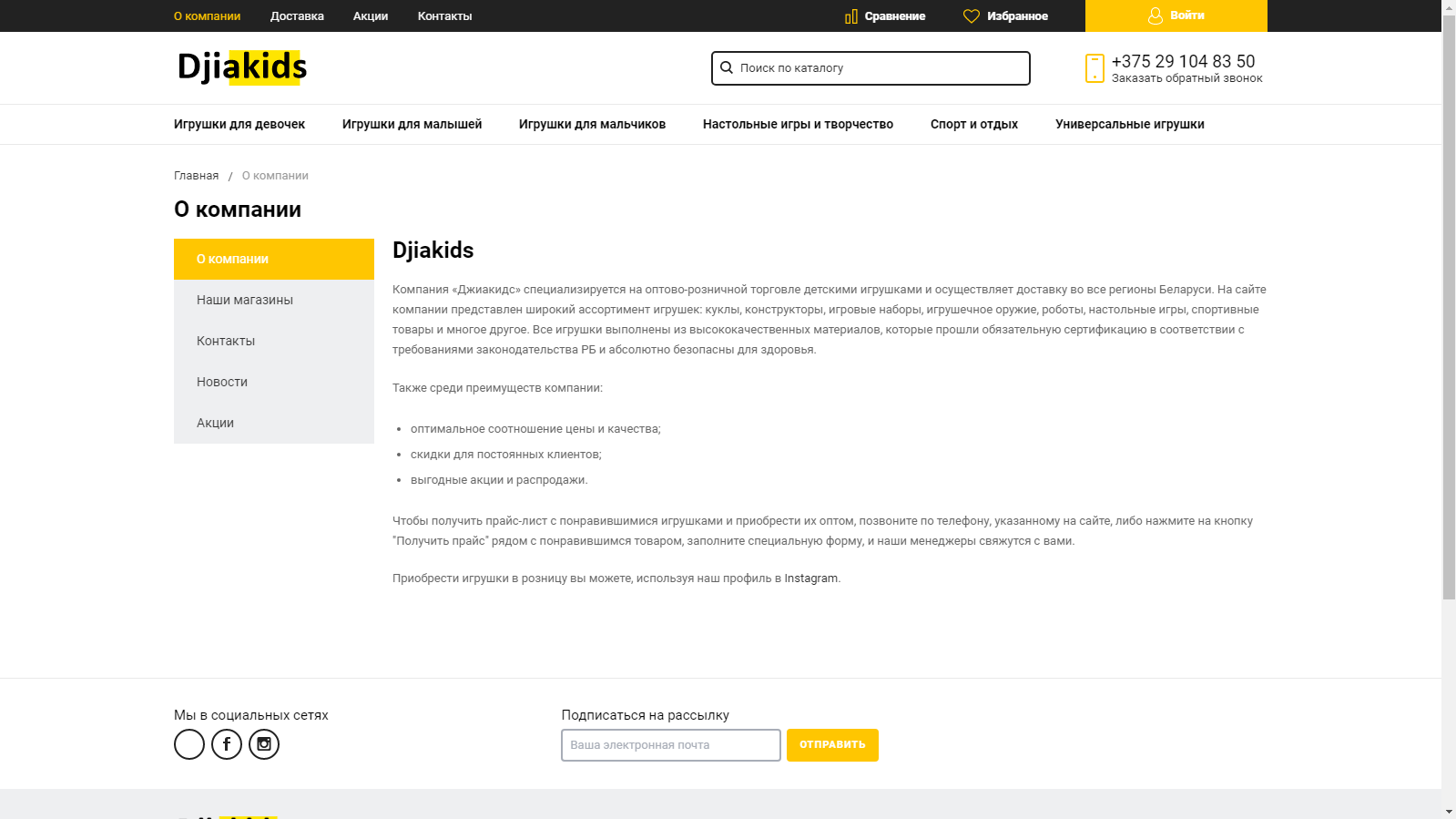Click the Войти button
This screenshot has width=1456, height=819.
tap(1176, 15)
